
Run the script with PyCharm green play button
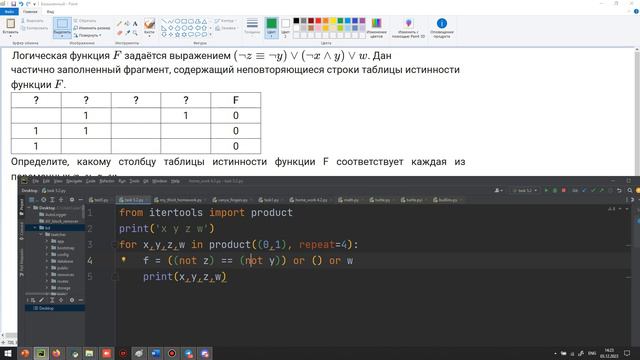pyautogui.click(x=547, y=190)
